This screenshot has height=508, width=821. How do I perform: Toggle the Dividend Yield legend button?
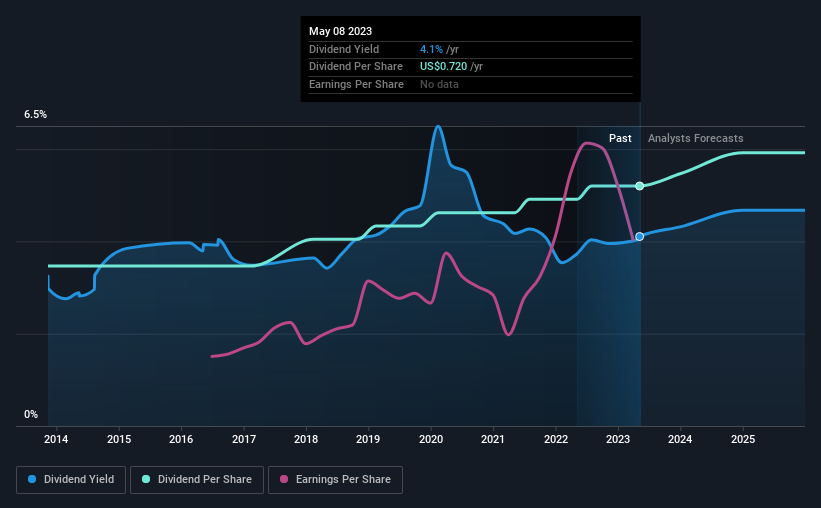click(71, 480)
